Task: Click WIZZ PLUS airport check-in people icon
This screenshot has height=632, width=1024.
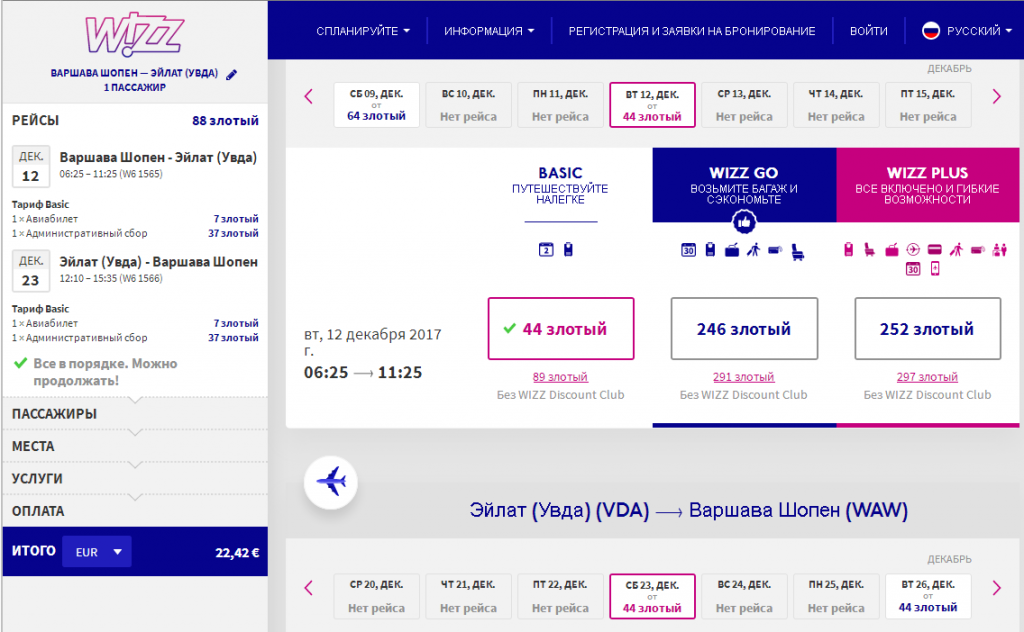Action: tap(999, 249)
